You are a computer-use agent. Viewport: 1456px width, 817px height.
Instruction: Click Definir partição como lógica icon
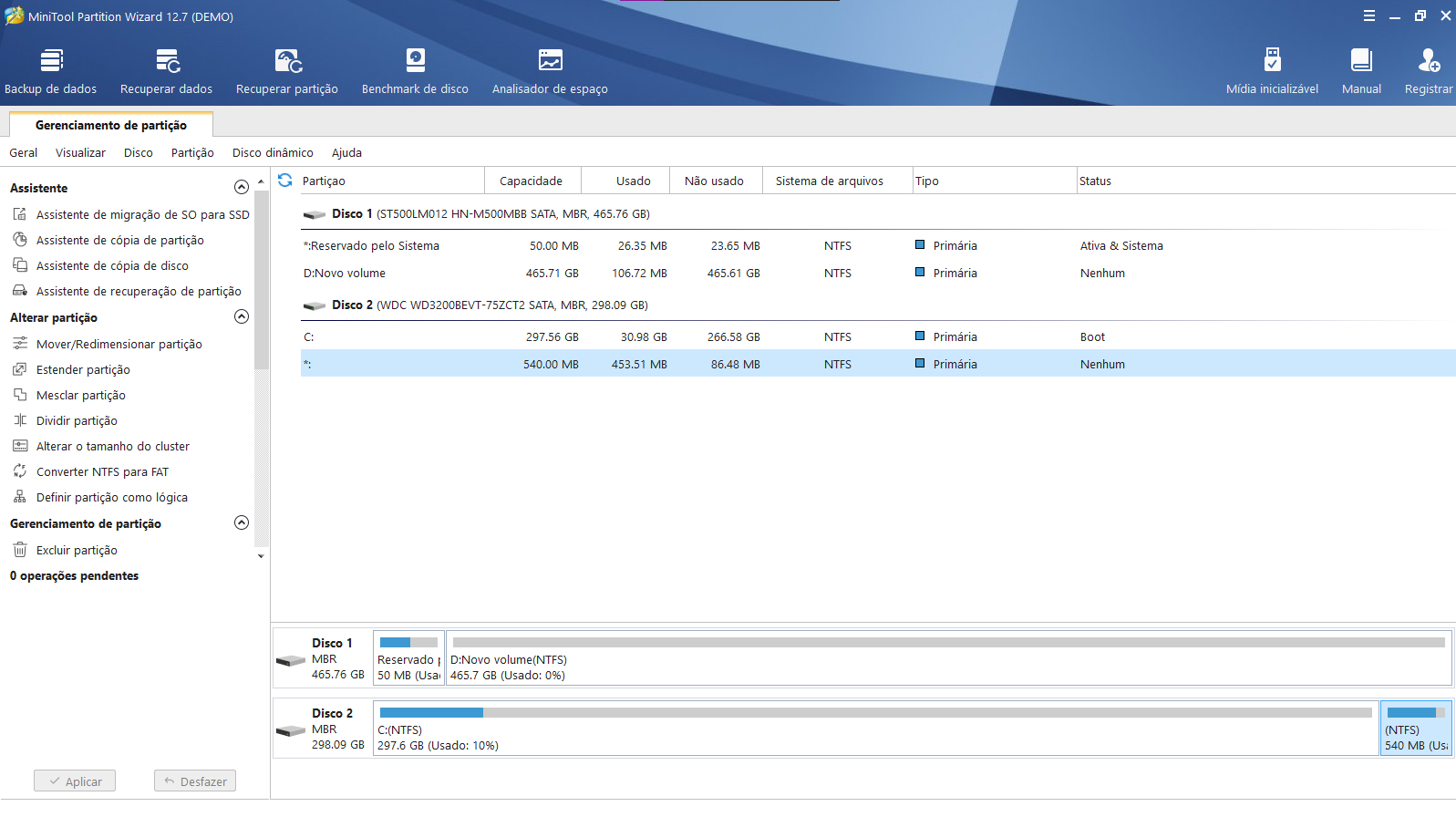click(20, 497)
